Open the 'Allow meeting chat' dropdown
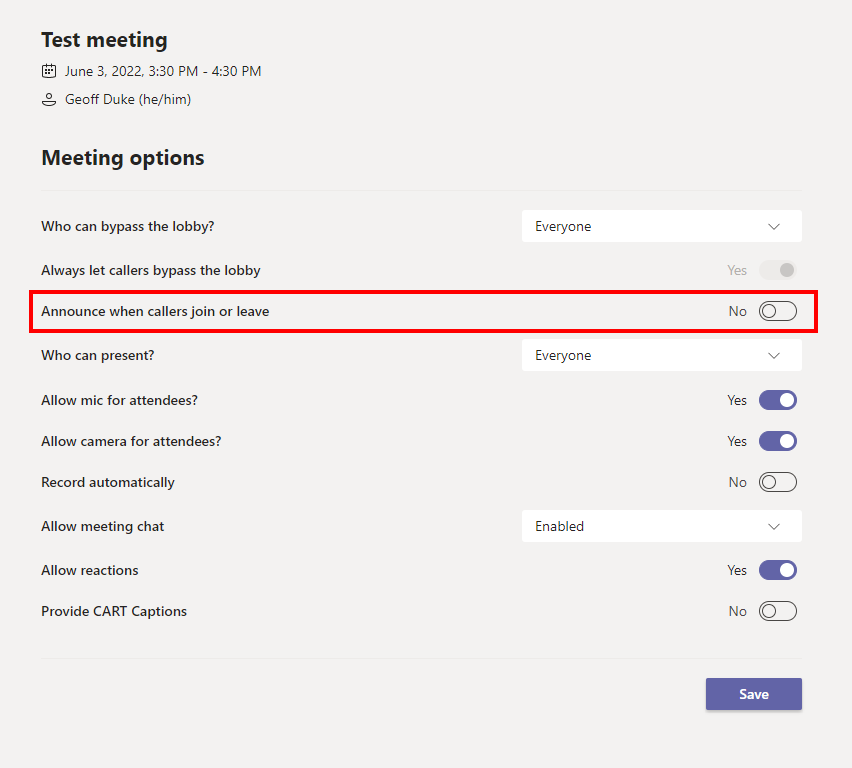 [x=661, y=526]
